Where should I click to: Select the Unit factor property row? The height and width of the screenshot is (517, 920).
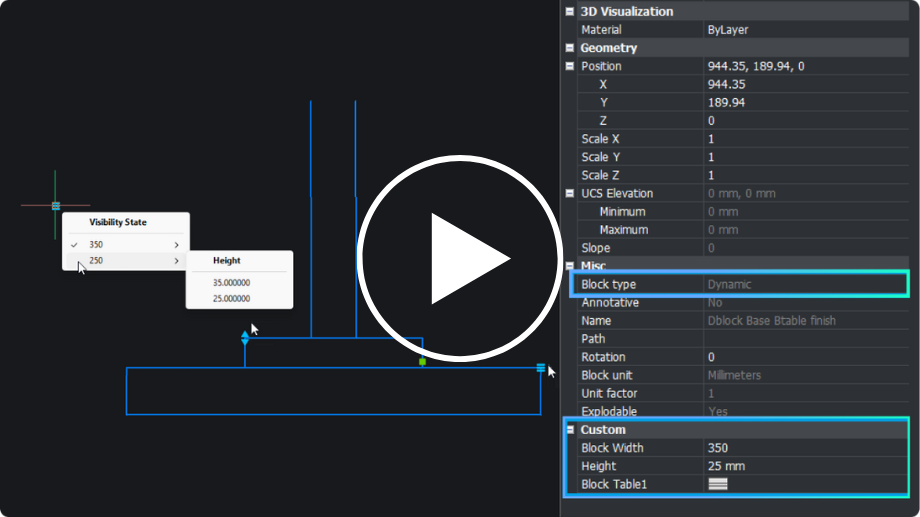pyautogui.click(x=743, y=393)
